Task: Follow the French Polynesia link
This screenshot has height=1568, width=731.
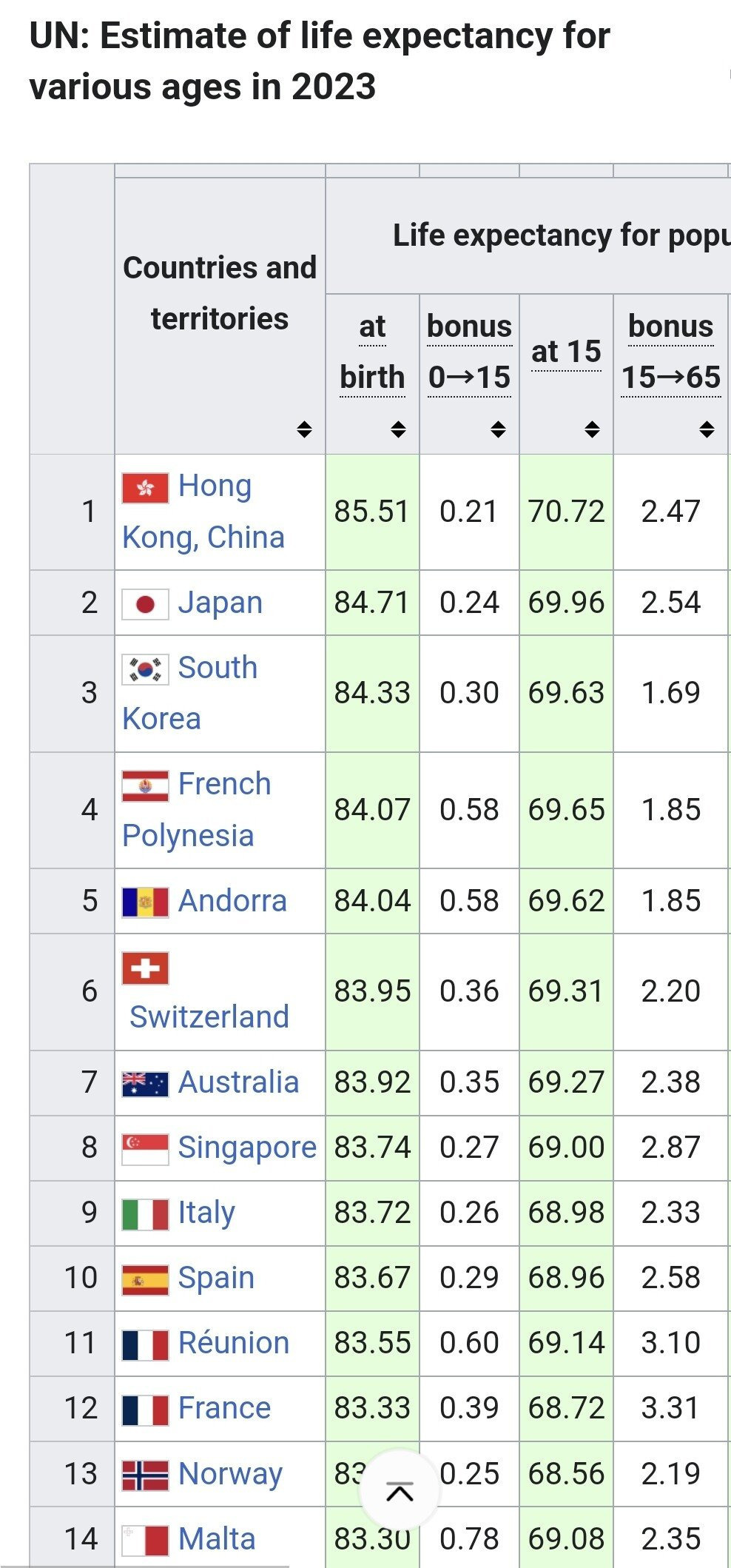Action: 224,785
